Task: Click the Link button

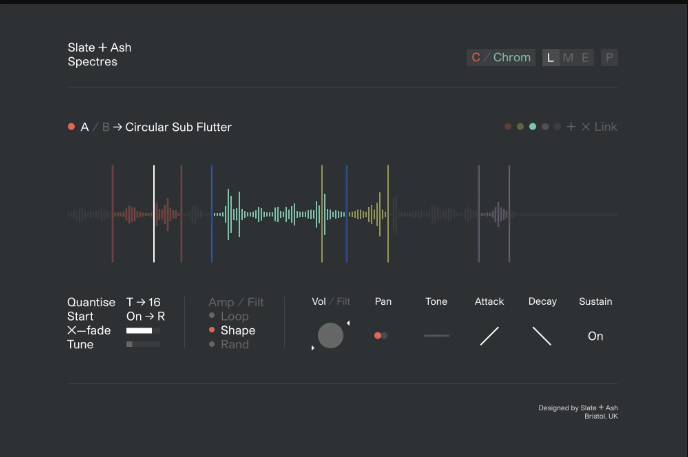Action: 606,127
